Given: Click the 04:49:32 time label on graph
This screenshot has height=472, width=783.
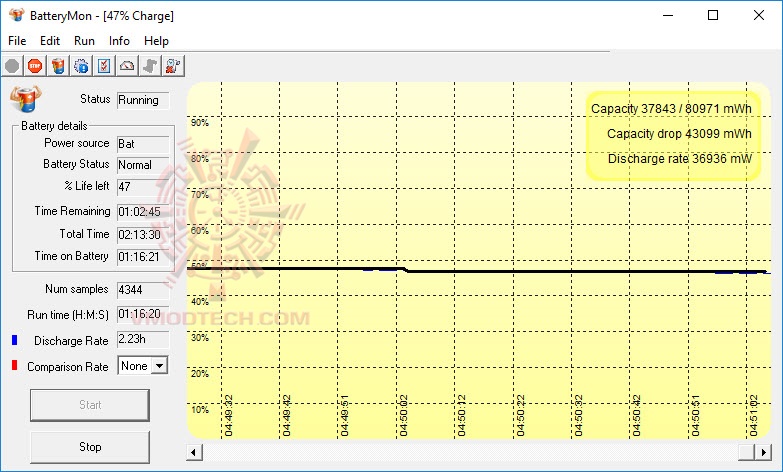Looking at the screenshot, I should [229, 416].
